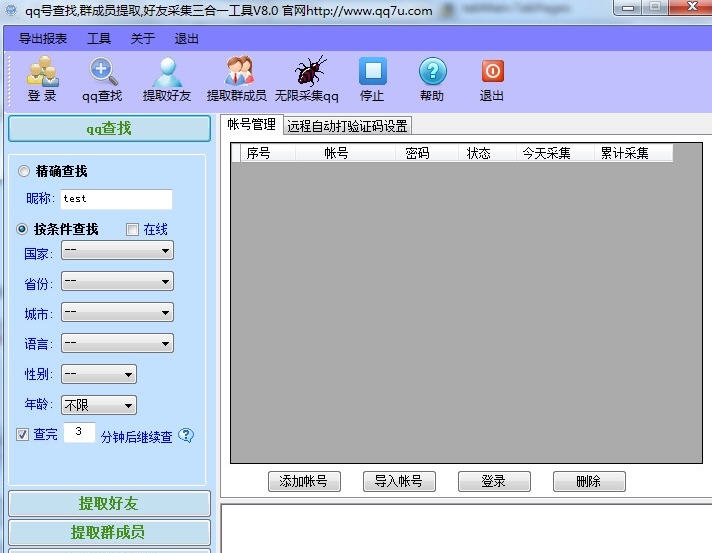The width and height of the screenshot is (712, 553).
Task: Start 无限采集qq bug icon
Action: [307, 79]
